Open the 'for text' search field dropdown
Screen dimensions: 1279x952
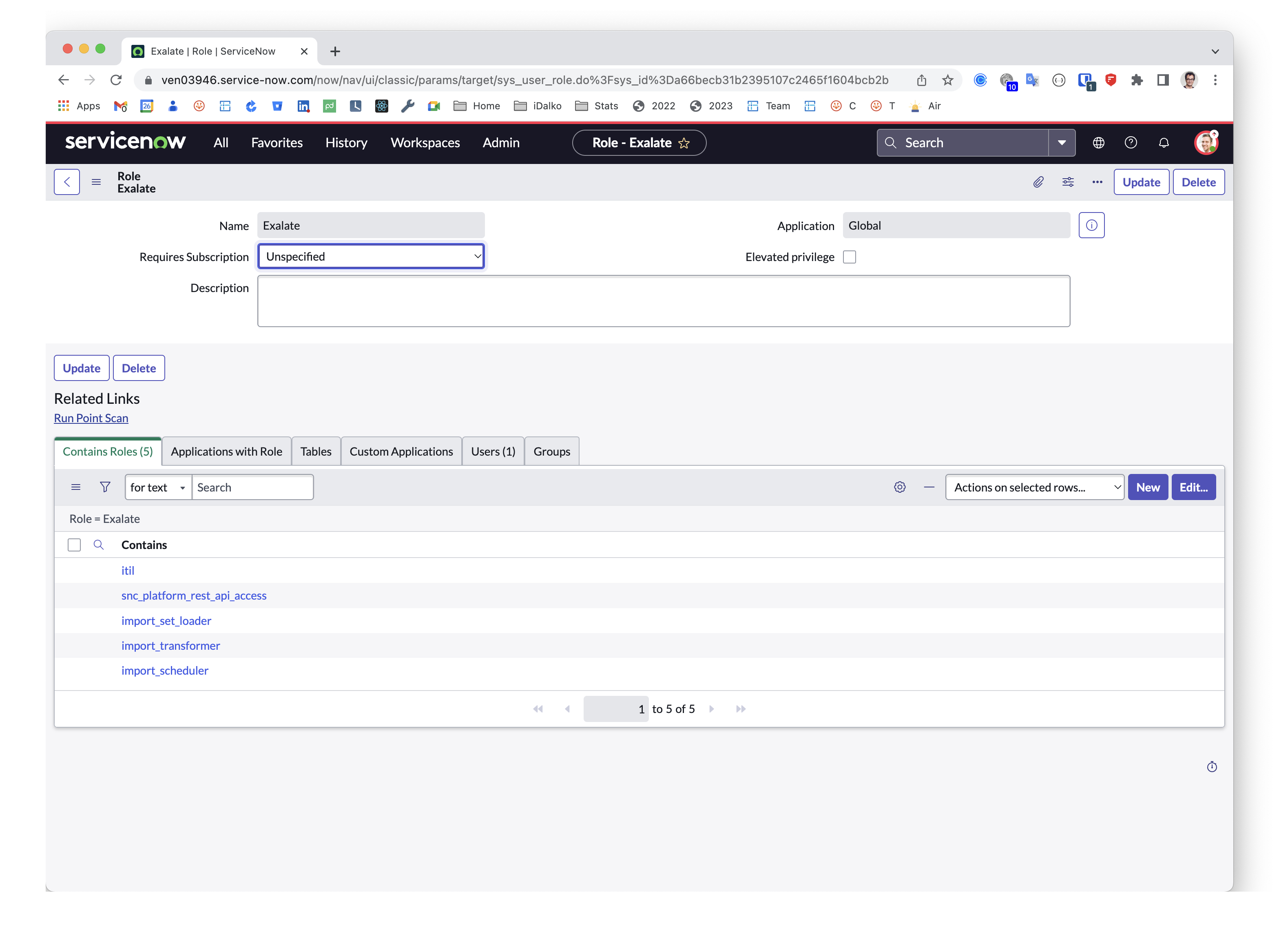coord(157,487)
